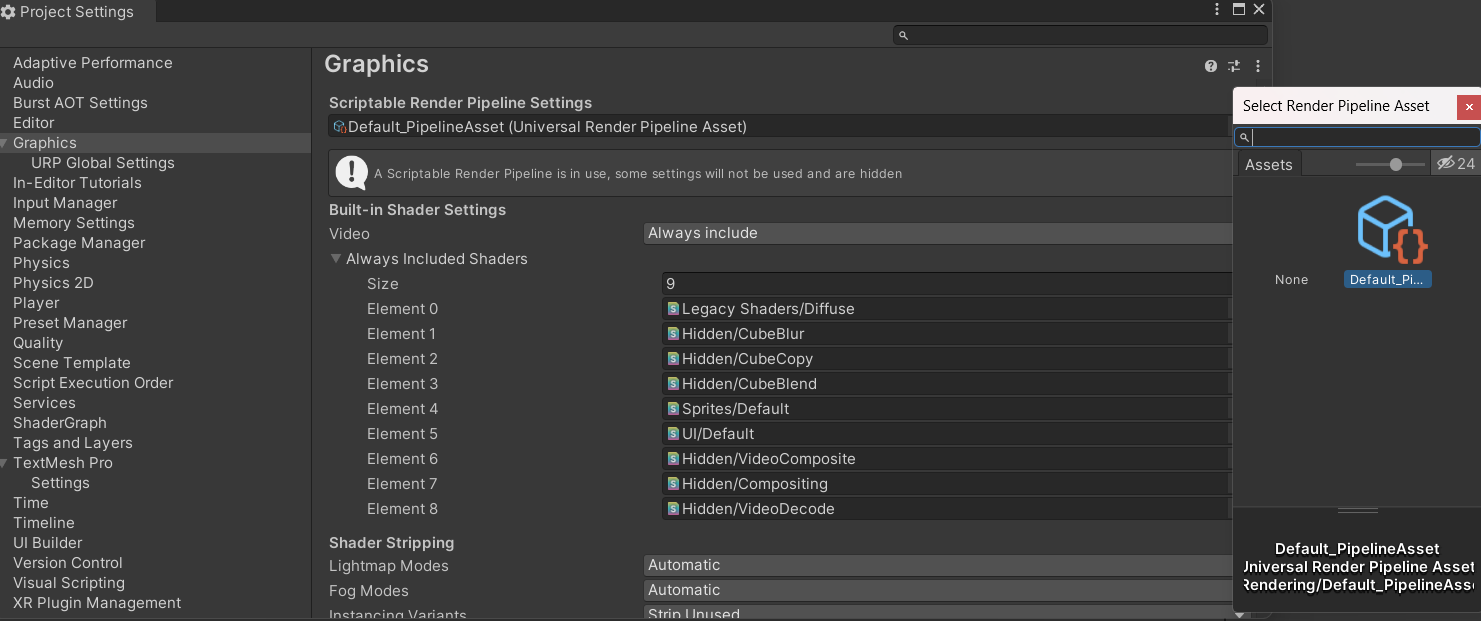This screenshot has height=621, width=1481.
Task: Click the UI/Default shader icon
Action: [673, 433]
